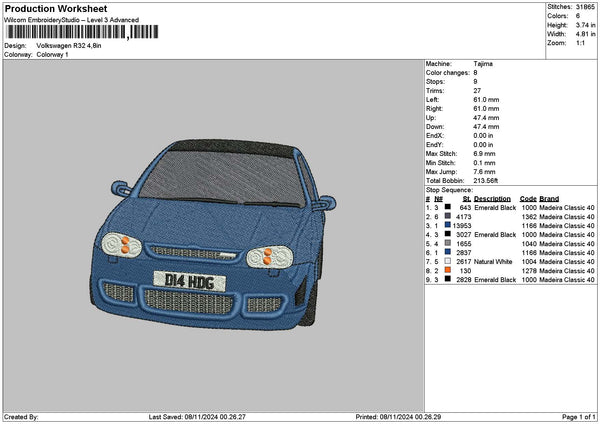Click the Trims value '27'
The width and height of the screenshot is (600, 424).
coord(477,91)
